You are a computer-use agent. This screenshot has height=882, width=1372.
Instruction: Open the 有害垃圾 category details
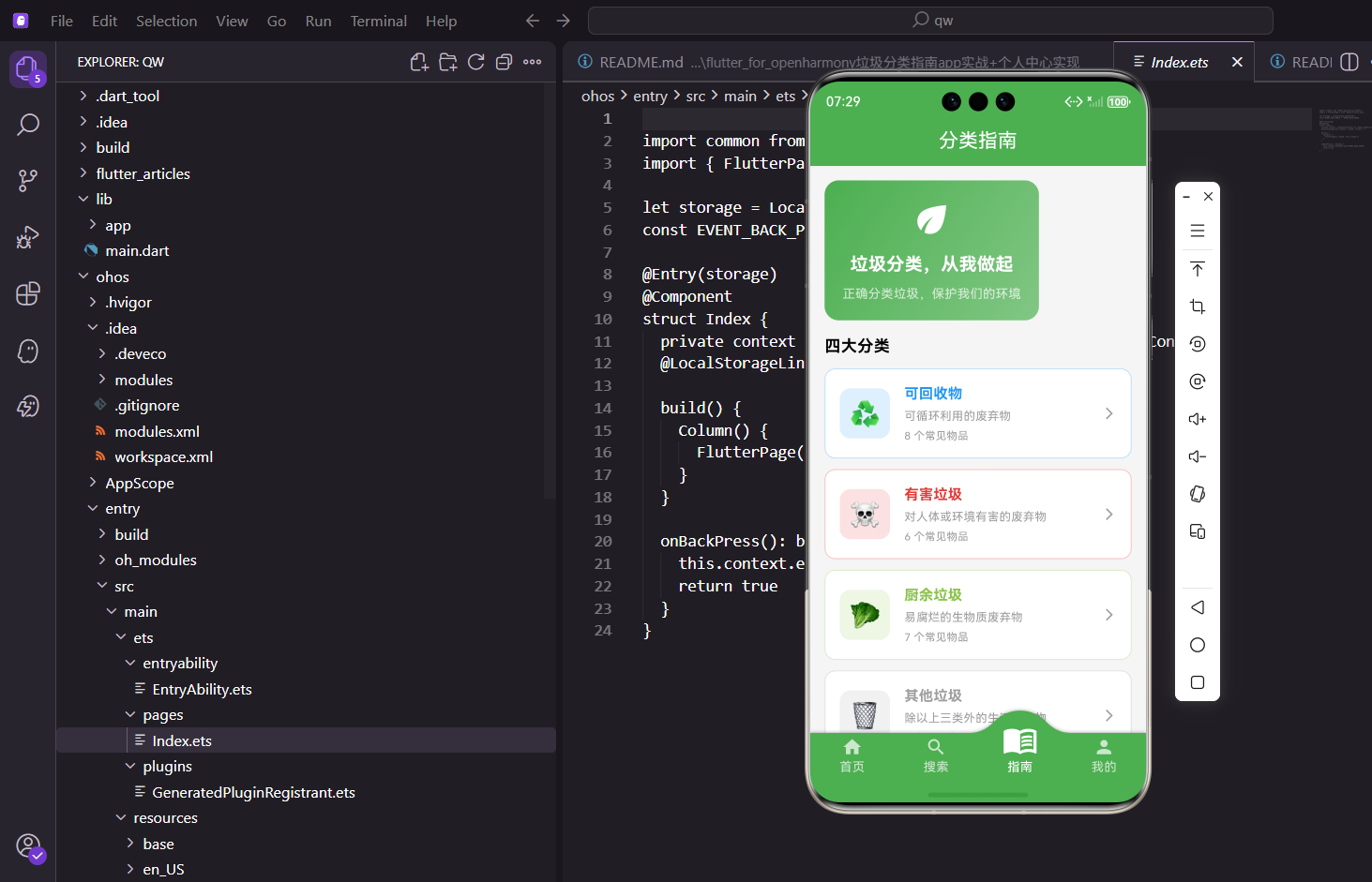tap(977, 514)
